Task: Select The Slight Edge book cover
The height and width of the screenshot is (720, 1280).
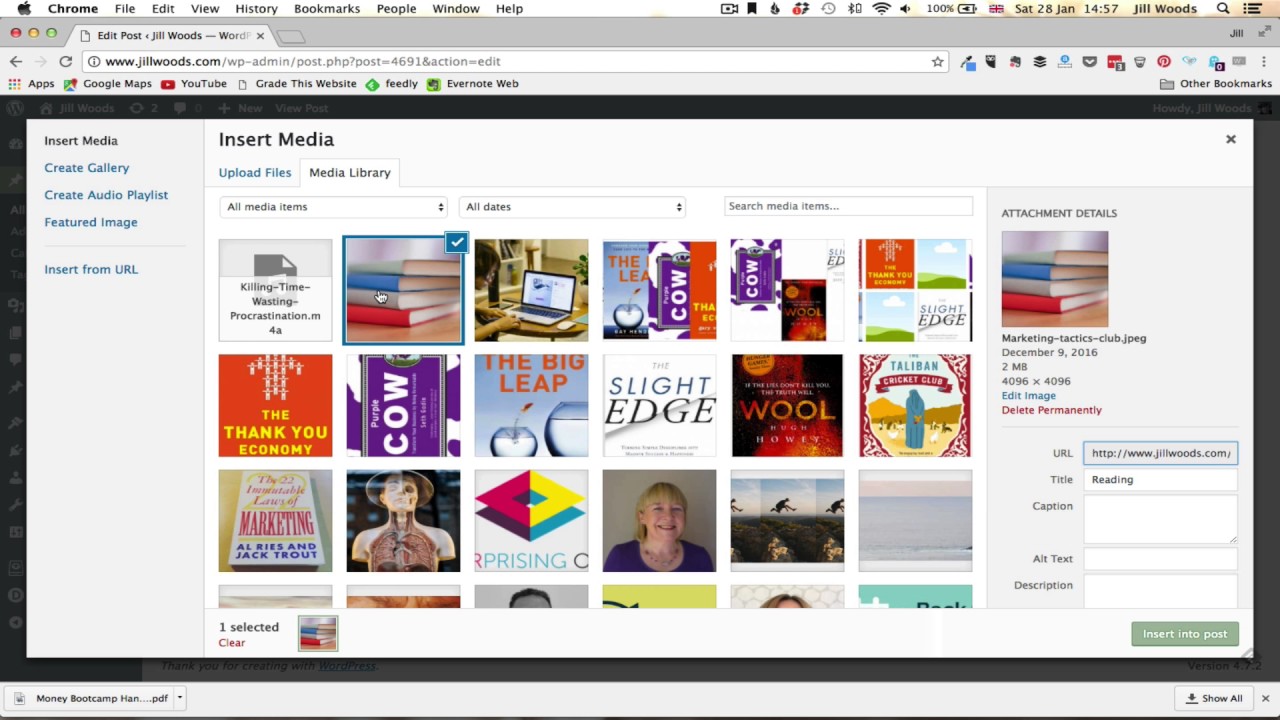Action: tap(660, 406)
